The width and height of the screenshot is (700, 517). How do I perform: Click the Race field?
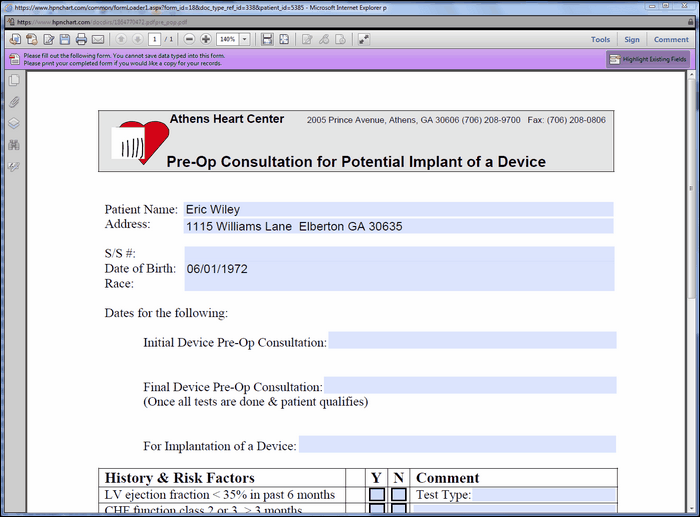399,284
